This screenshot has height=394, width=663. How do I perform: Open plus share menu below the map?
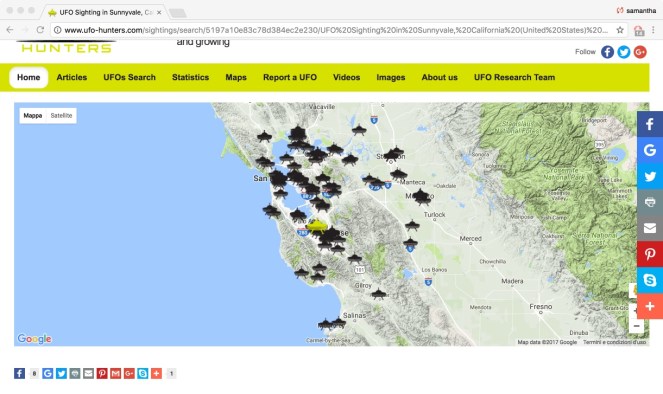click(x=156, y=373)
